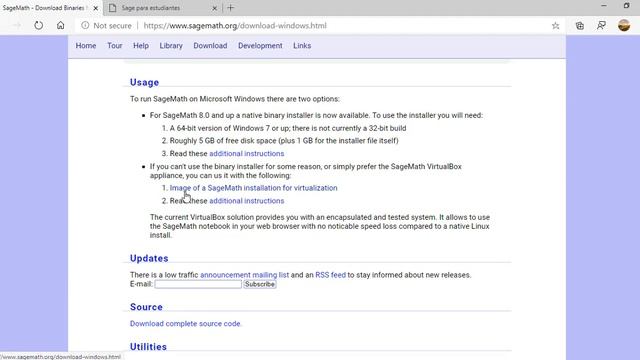Open Image of a SageMath installation for virtualization
This screenshot has width=640, height=360.
[253, 188]
